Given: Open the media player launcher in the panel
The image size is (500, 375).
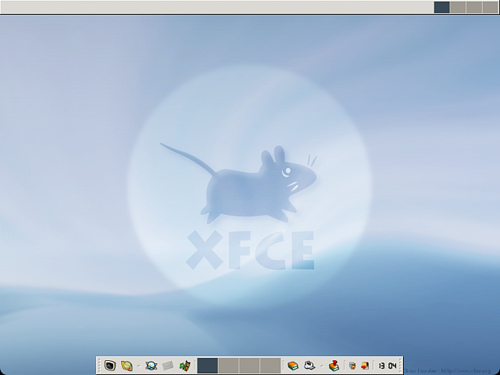Looking at the screenshot, I should click(x=185, y=366).
